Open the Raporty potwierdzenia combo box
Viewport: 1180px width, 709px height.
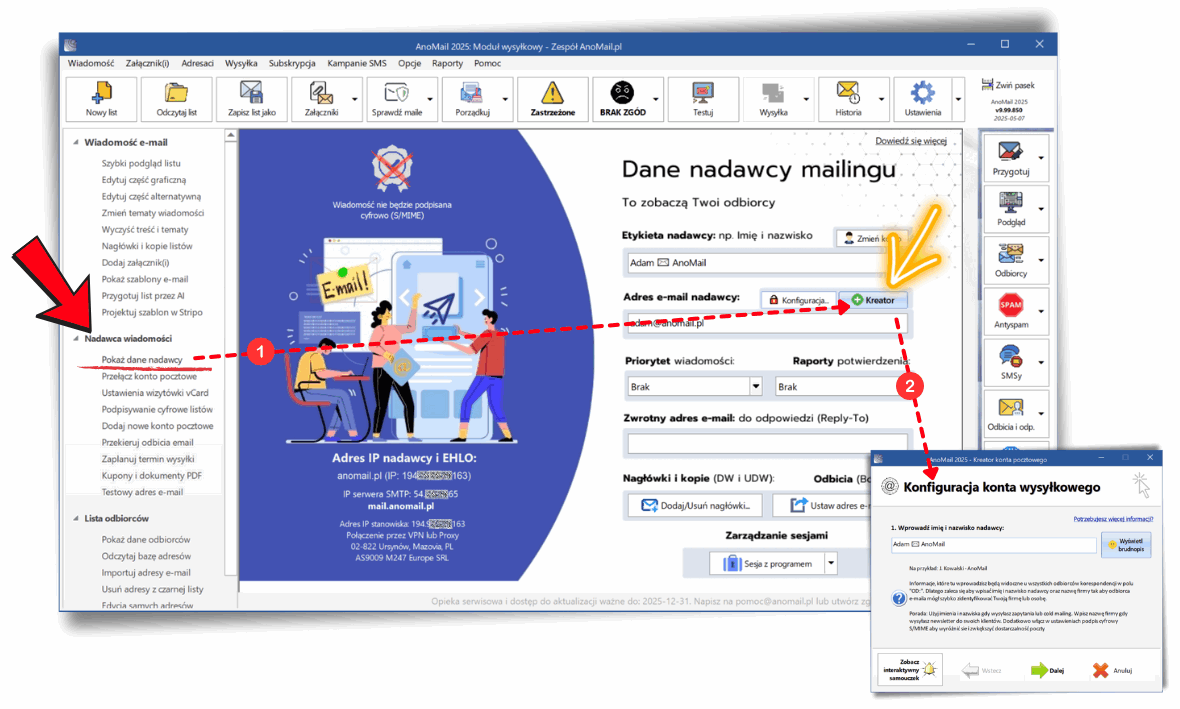pyautogui.click(x=841, y=386)
